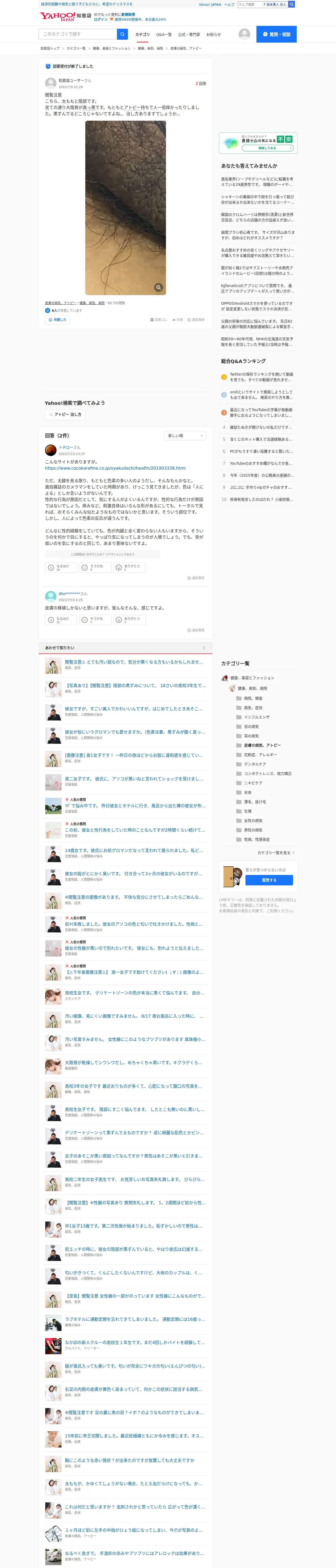Open related question 高二女子です。彼氏に
Image resolution: width=336 pixels, height=1568 pixels.
pos(135,779)
